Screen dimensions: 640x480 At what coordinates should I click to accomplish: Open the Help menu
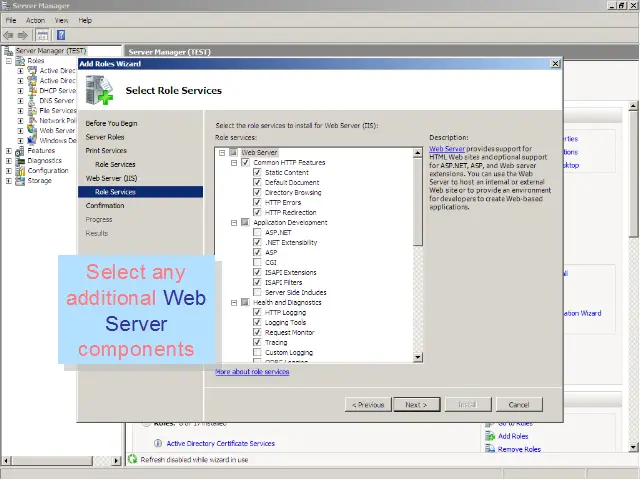pos(85,20)
